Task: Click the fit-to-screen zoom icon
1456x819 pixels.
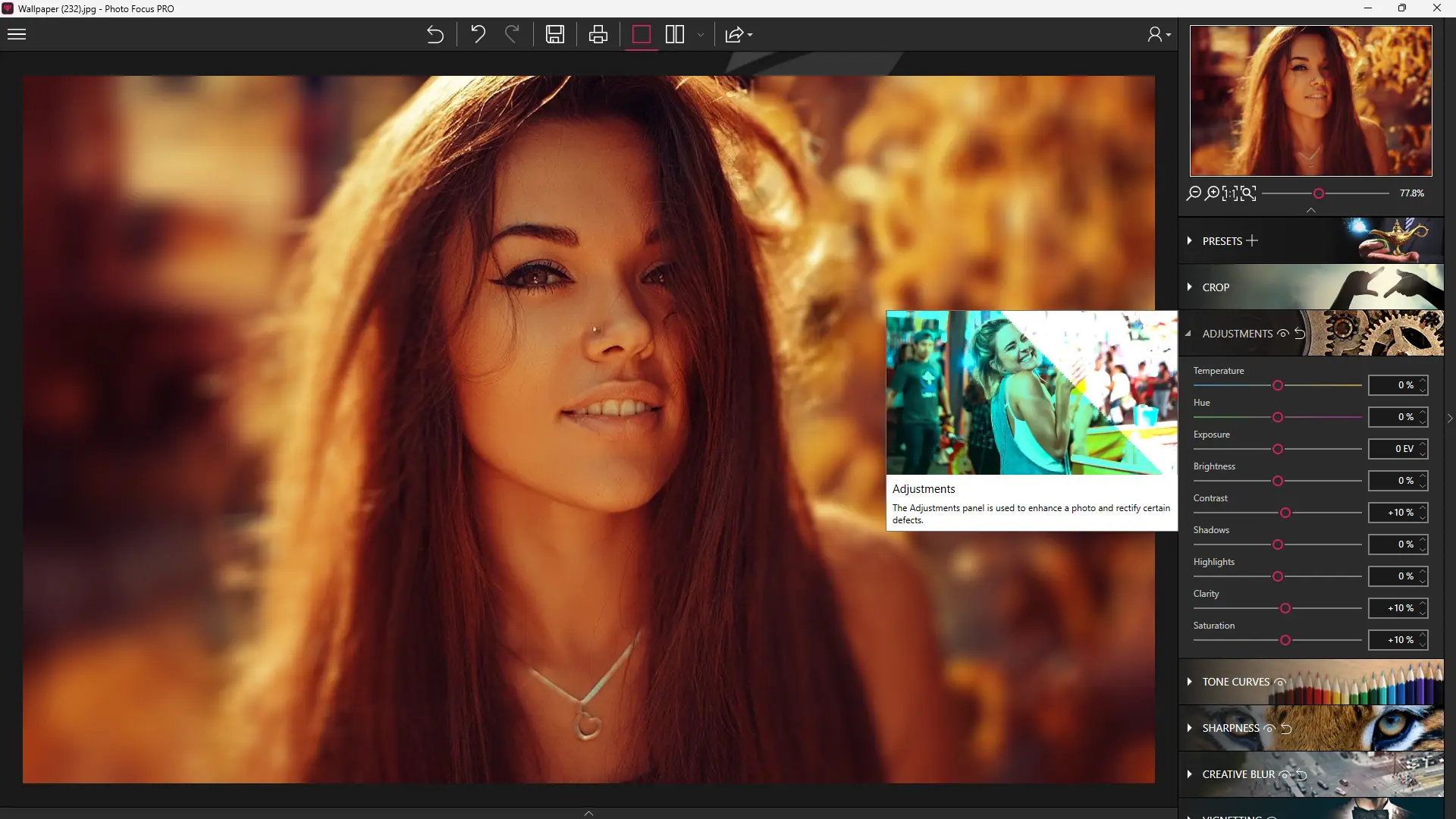Action: [x=1247, y=193]
